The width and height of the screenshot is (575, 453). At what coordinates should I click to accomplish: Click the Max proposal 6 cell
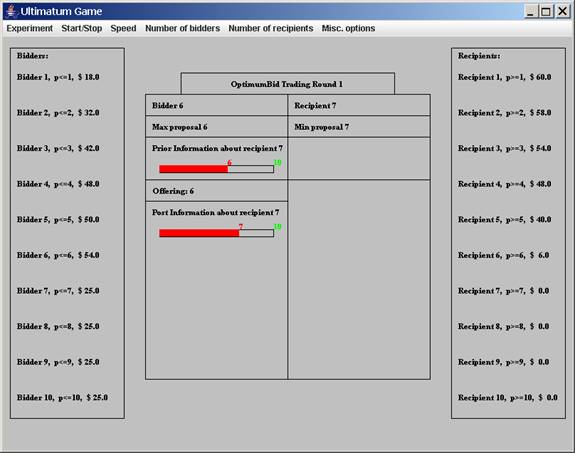click(x=217, y=127)
